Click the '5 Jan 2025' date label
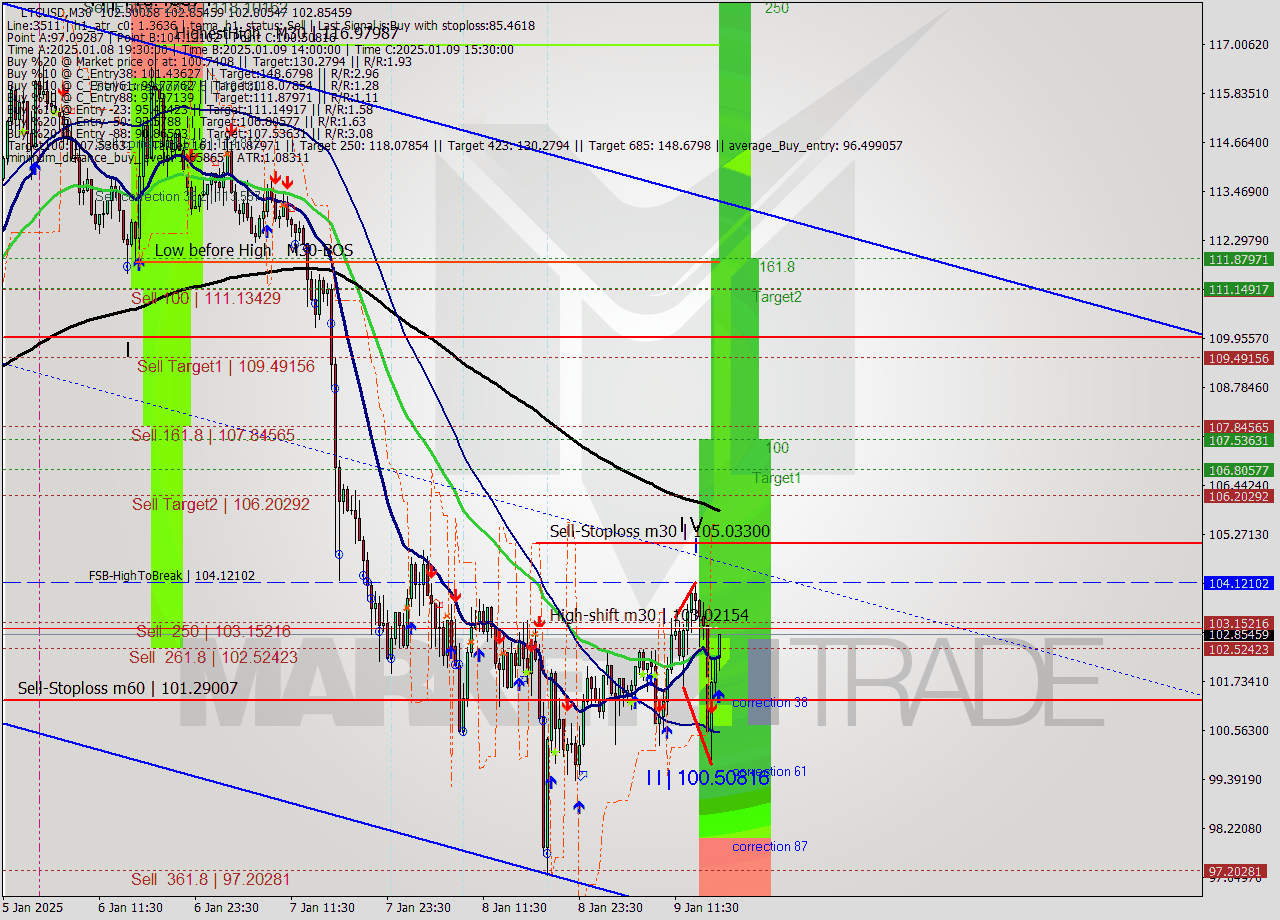 tap(35, 908)
